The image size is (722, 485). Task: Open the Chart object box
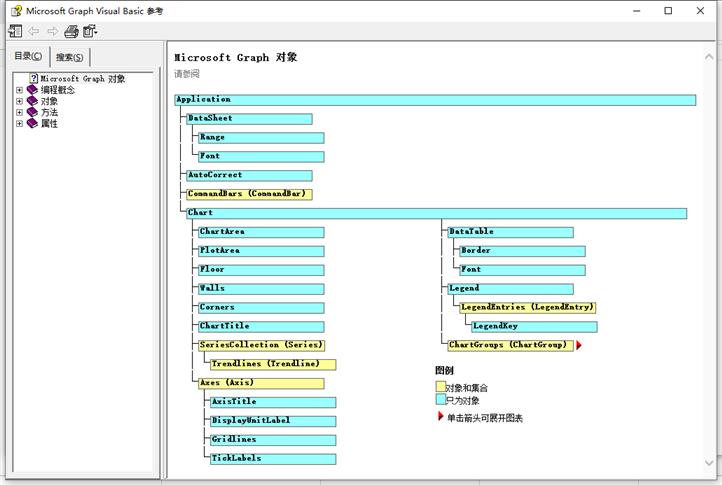point(437,213)
